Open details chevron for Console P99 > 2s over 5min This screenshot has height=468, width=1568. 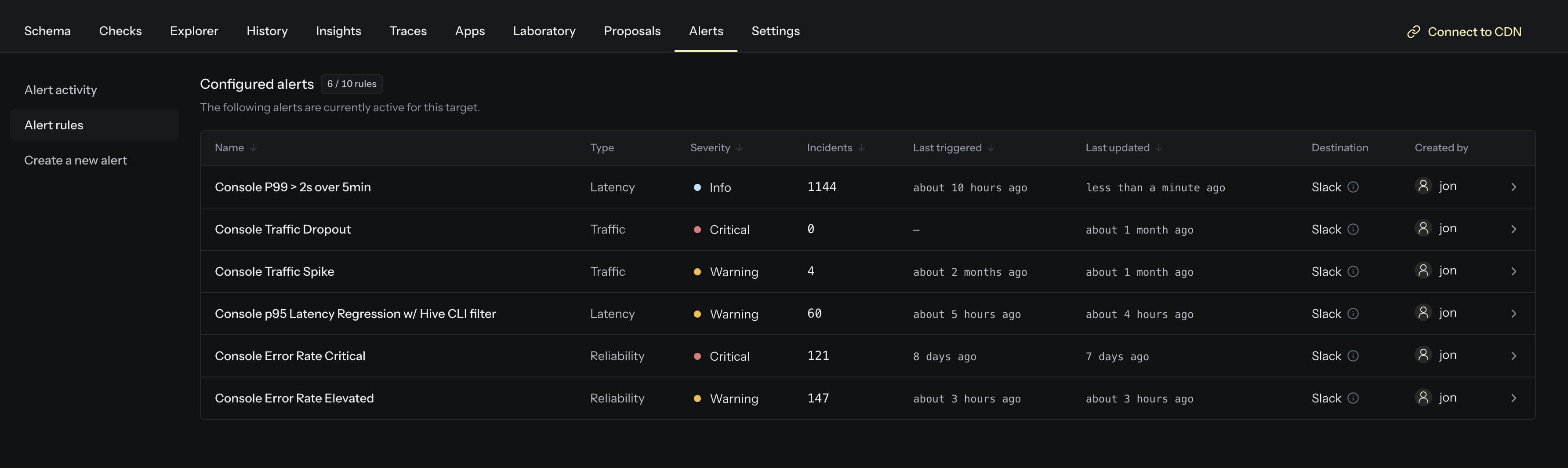(1514, 187)
